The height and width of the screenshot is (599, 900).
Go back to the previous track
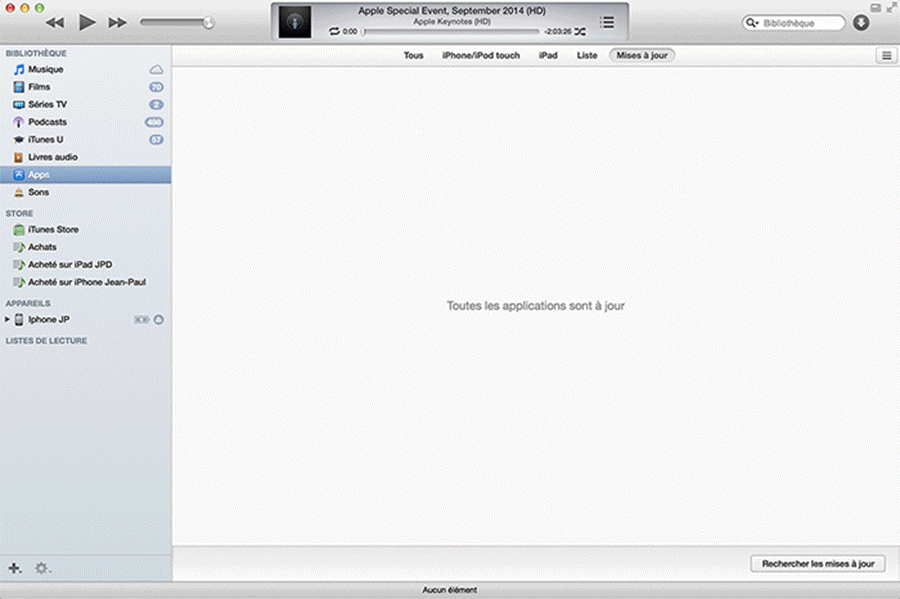(x=55, y=22)
